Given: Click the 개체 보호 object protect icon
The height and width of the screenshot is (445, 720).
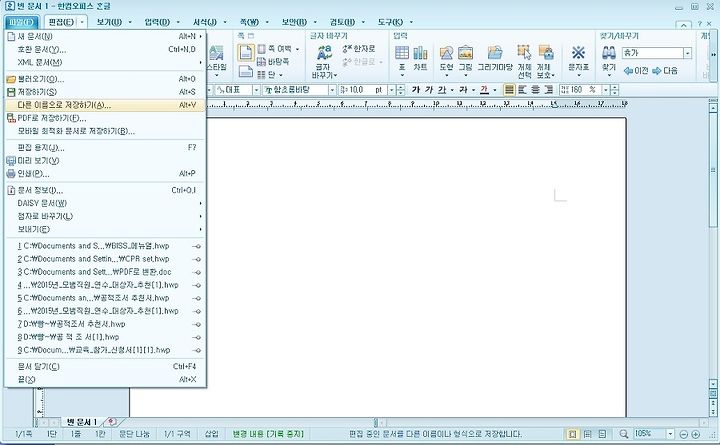Looking at the screenshot, I should [x=546, y=52].
